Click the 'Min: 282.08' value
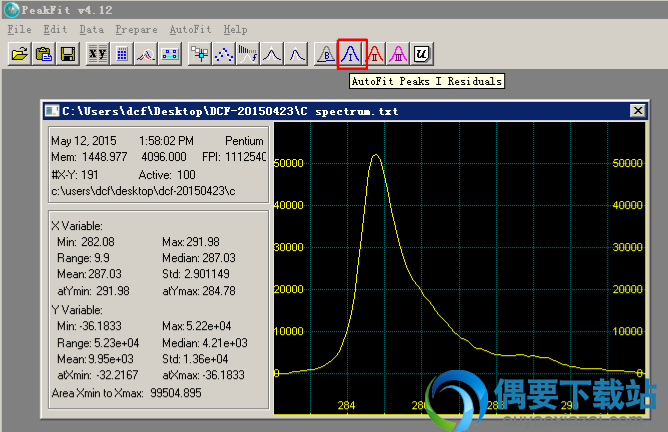668x432 pixels. (x=86, y=242)
